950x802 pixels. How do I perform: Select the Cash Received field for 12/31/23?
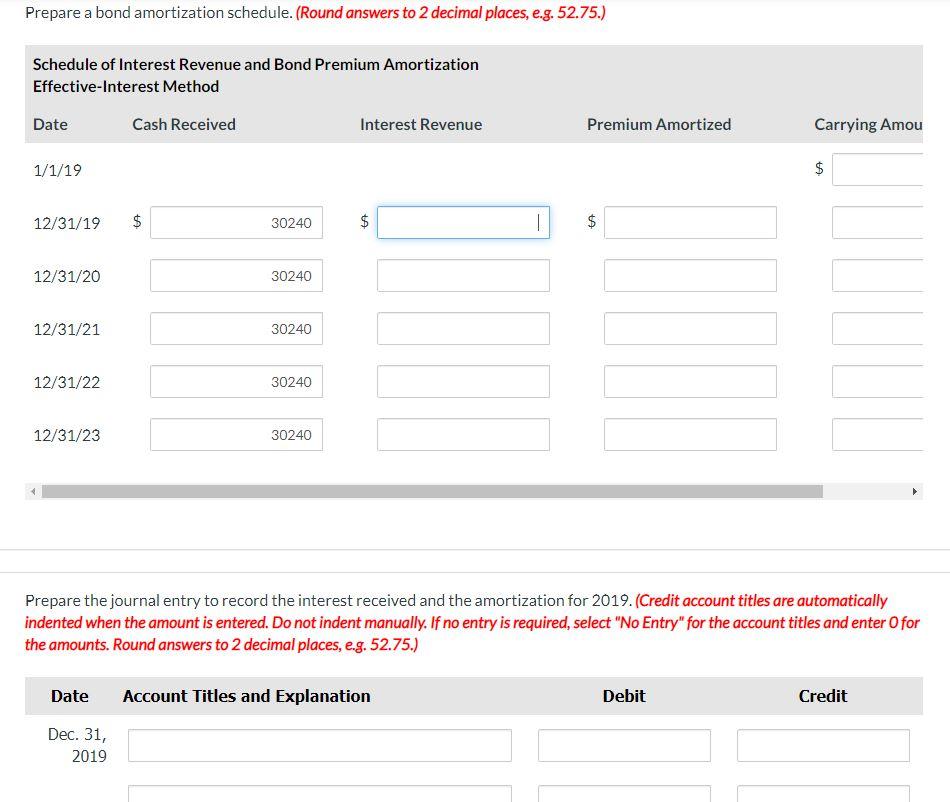click(x=235, y=434)
